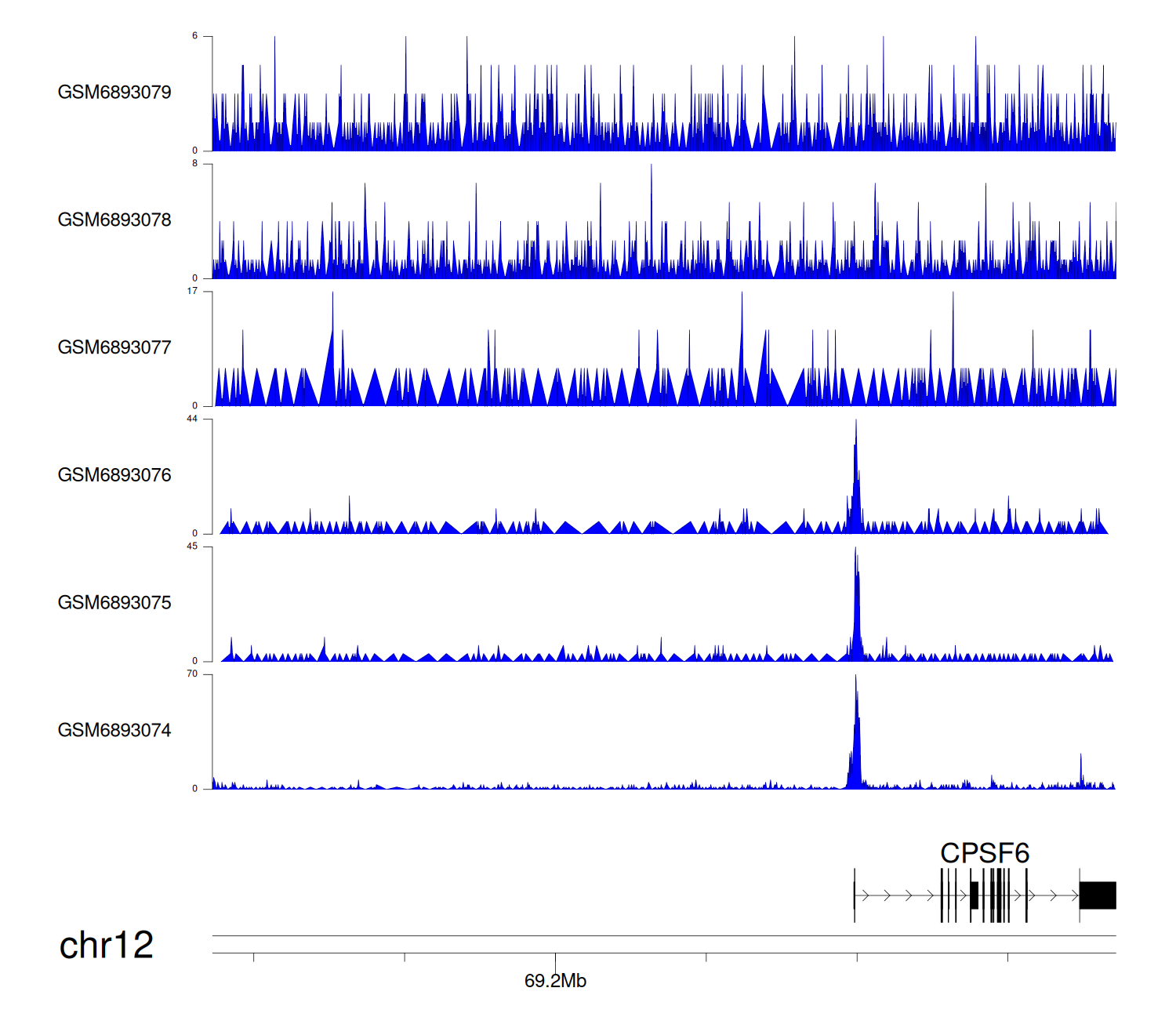This screenshot has width=1176, height=1035.
Task: Click the 69.2Mb position label
Action: click(x=555, y=982)
